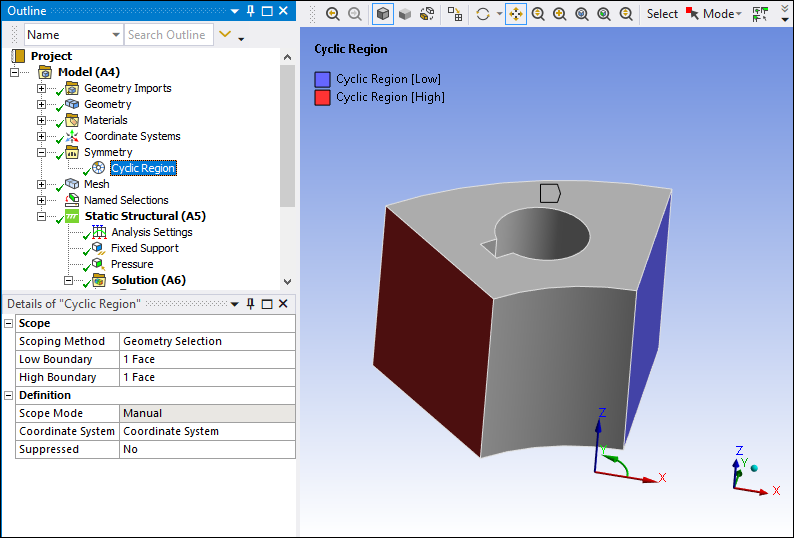Image resolution: width=794 pixels, height=538 pixels.
Task: Click the rotate tool icon
Action: coord(483,14)
